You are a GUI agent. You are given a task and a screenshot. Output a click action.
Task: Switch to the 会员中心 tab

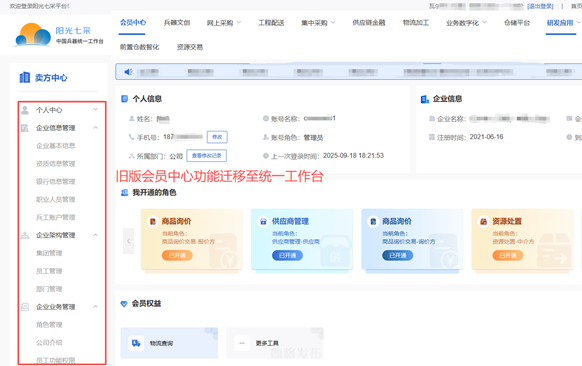tap(133, 23)
